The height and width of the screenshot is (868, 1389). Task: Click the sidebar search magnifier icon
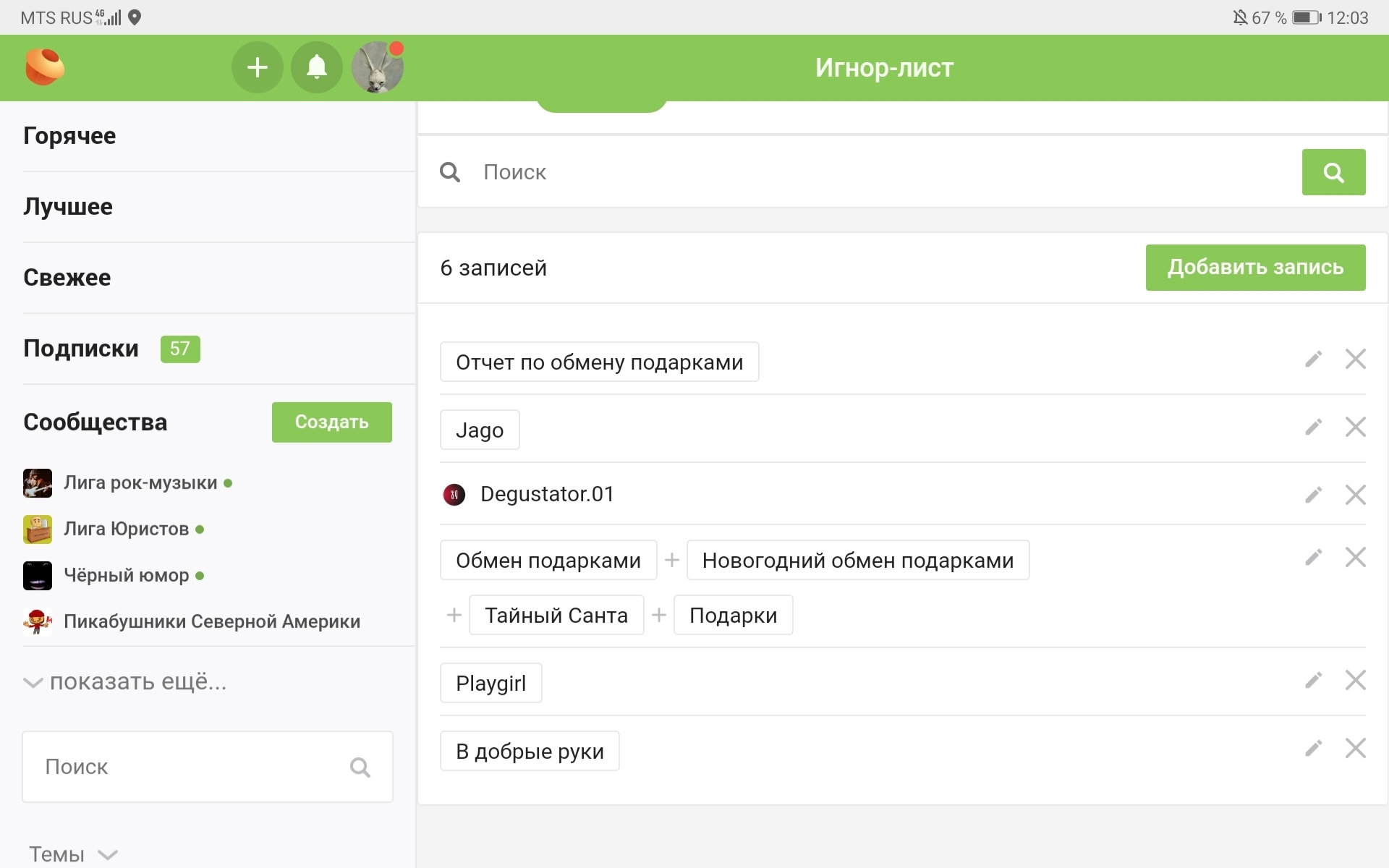click(360, 767)
